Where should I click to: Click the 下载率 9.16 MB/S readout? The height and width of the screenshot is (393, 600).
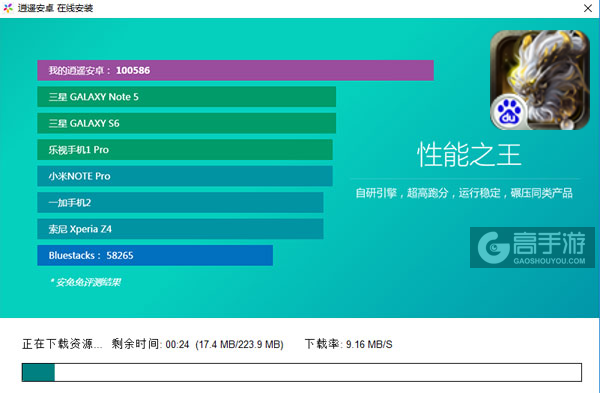coord(349,344)
